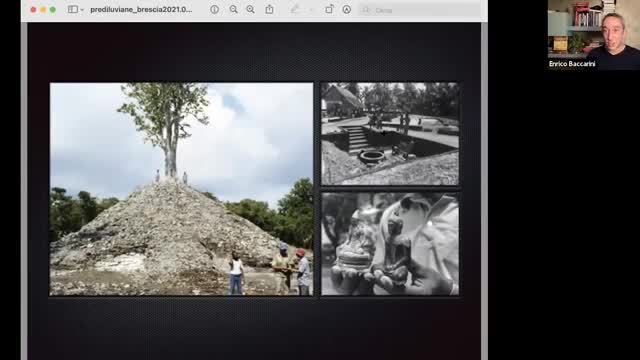Click into the toolbar search field

point(420,10)
